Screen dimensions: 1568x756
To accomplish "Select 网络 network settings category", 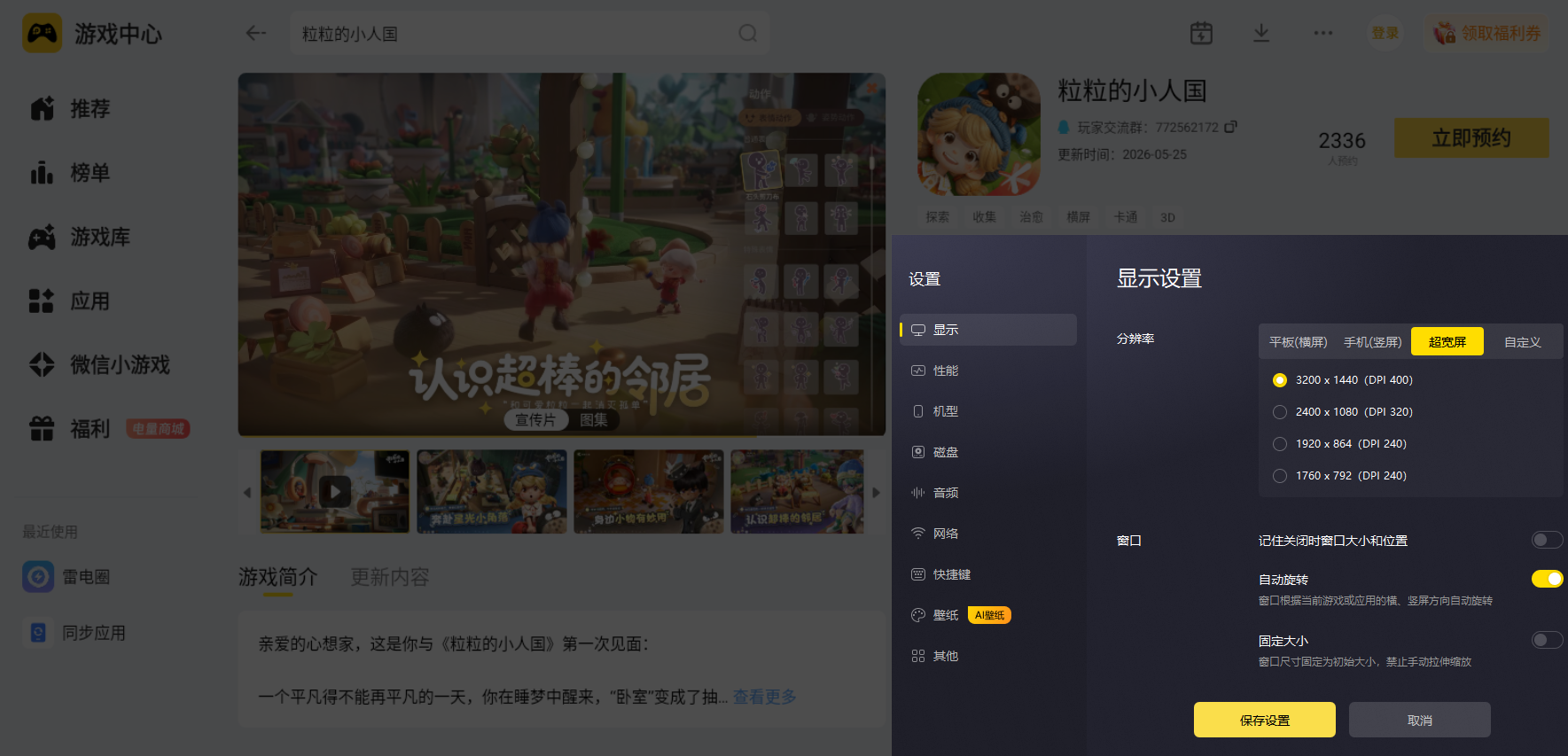I will (988, 534).
